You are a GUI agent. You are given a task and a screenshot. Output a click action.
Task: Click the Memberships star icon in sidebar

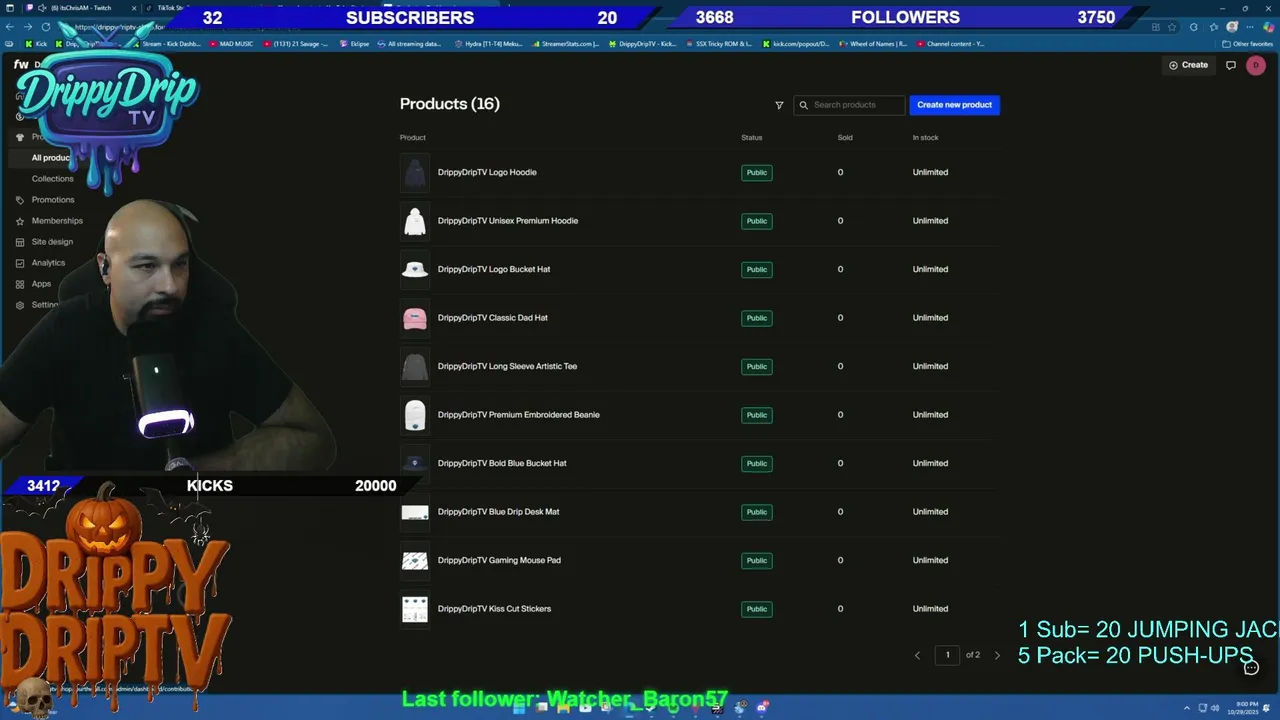(x=20, y=221)
